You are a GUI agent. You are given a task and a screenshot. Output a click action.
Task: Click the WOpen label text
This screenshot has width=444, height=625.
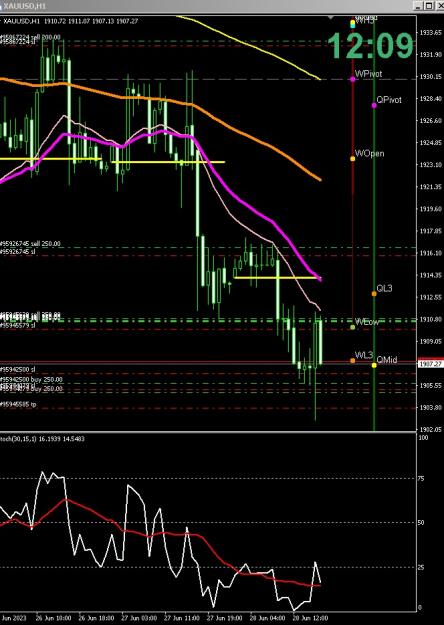pyautogui.click(x=369, y=153)
